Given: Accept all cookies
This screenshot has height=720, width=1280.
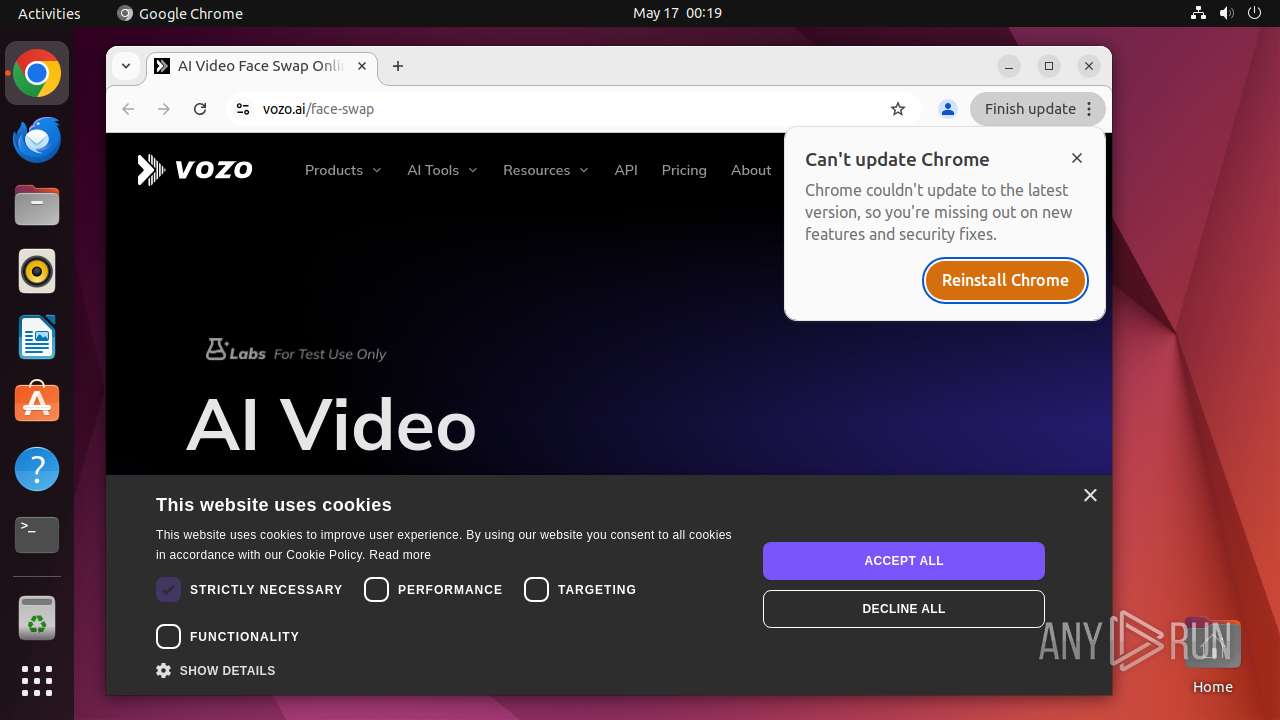Looking at the screenshot, I should [904, 561].
